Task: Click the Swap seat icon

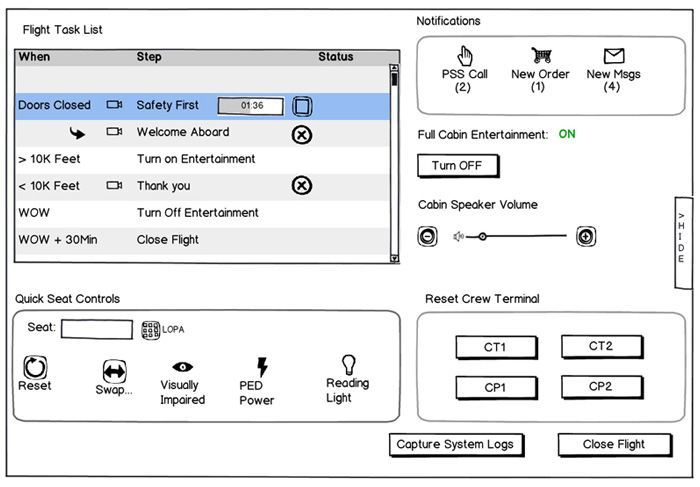Action: coord(114,371)
